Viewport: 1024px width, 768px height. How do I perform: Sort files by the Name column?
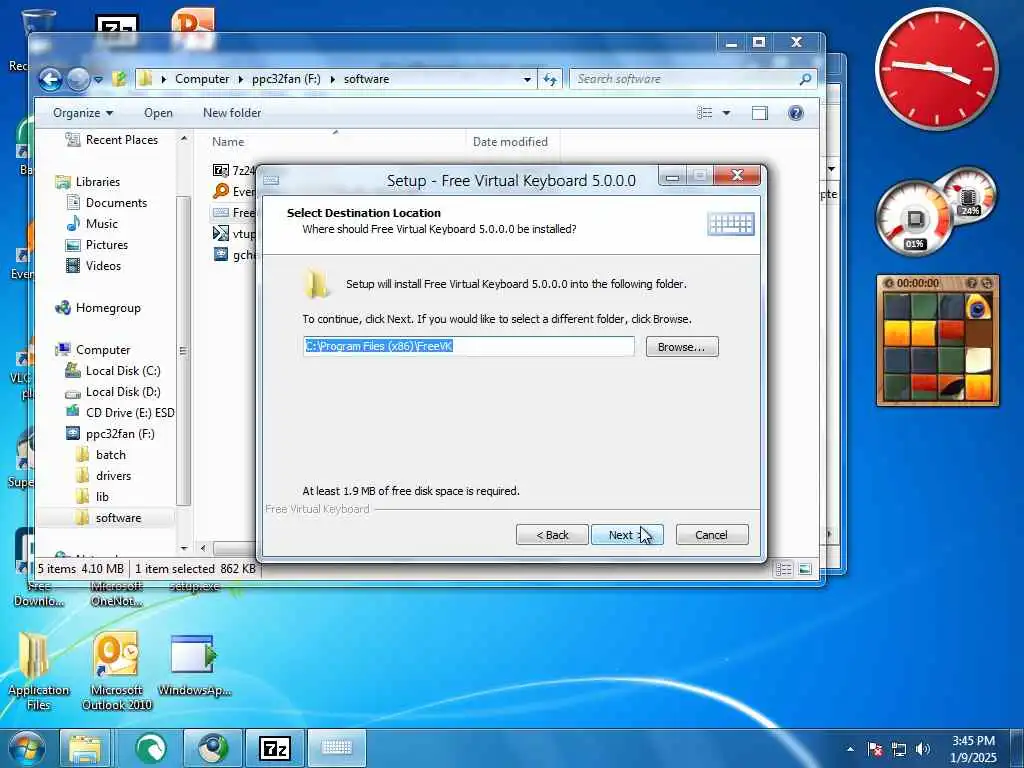pos(228,142)
